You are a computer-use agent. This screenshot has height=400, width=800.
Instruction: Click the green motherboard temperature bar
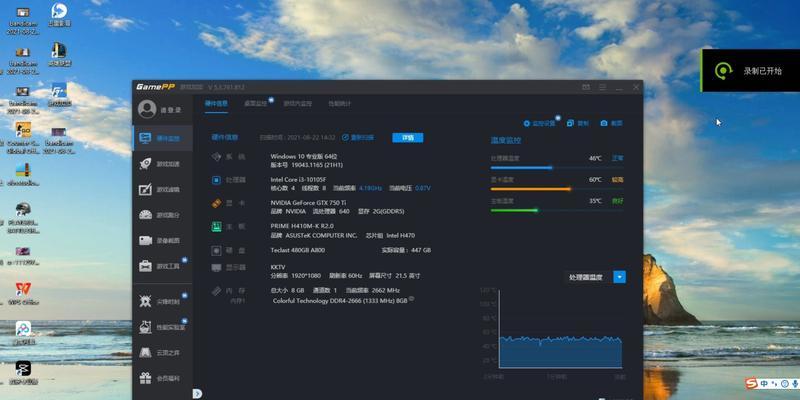(557, 210)
